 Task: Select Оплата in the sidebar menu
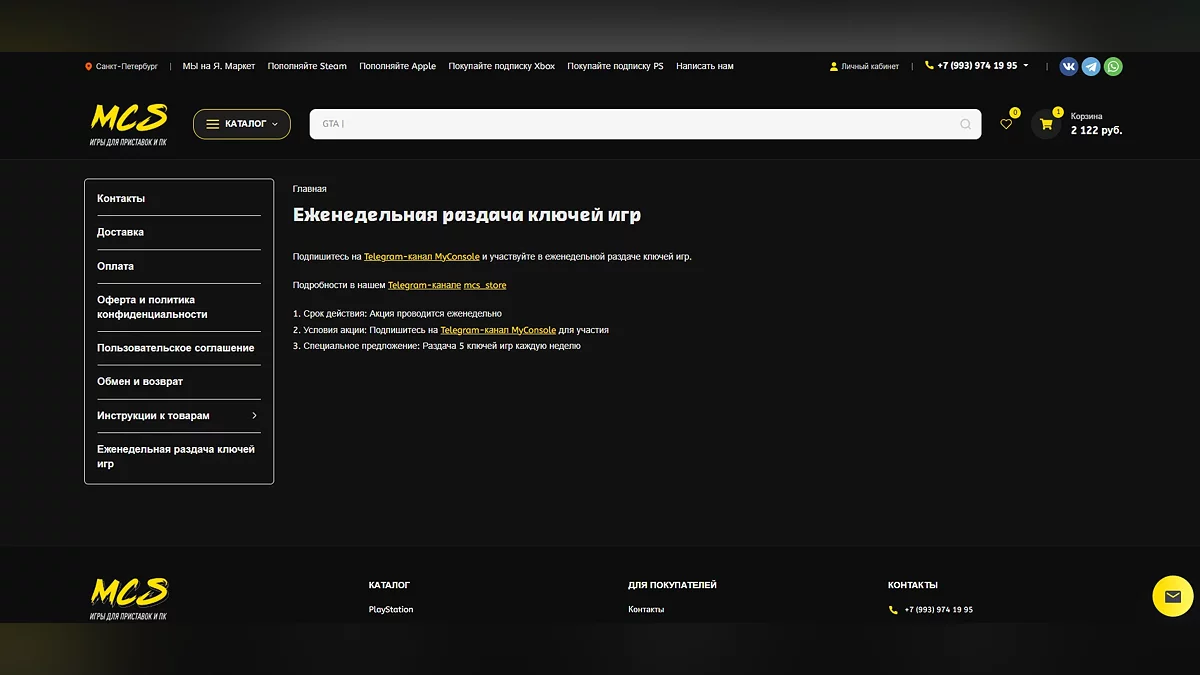(x=115, y=266)
